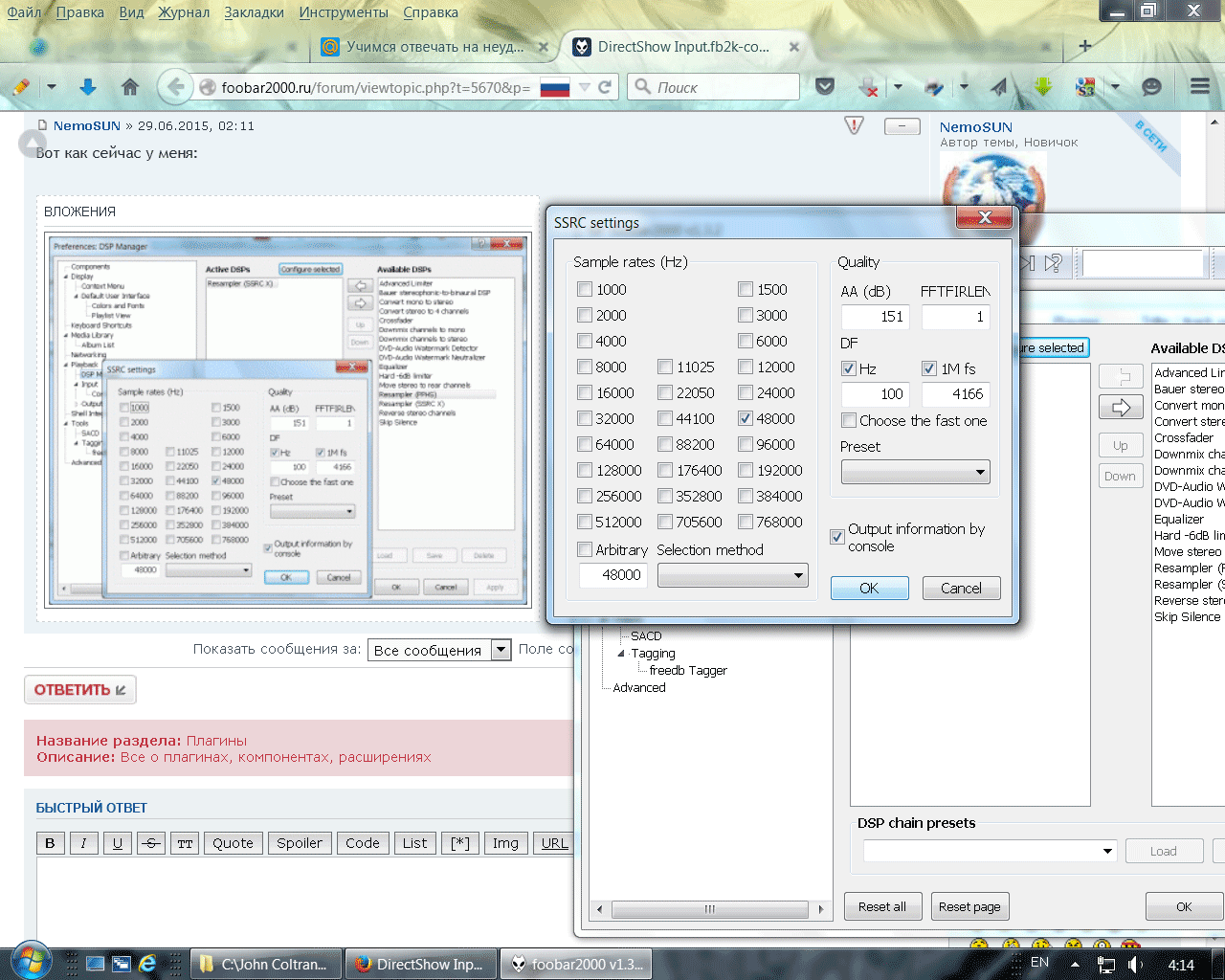The width and height of the screenshot is (1225, 980).
Task: Open the Preset dropdown in Quality group
Action: [915, 472]
